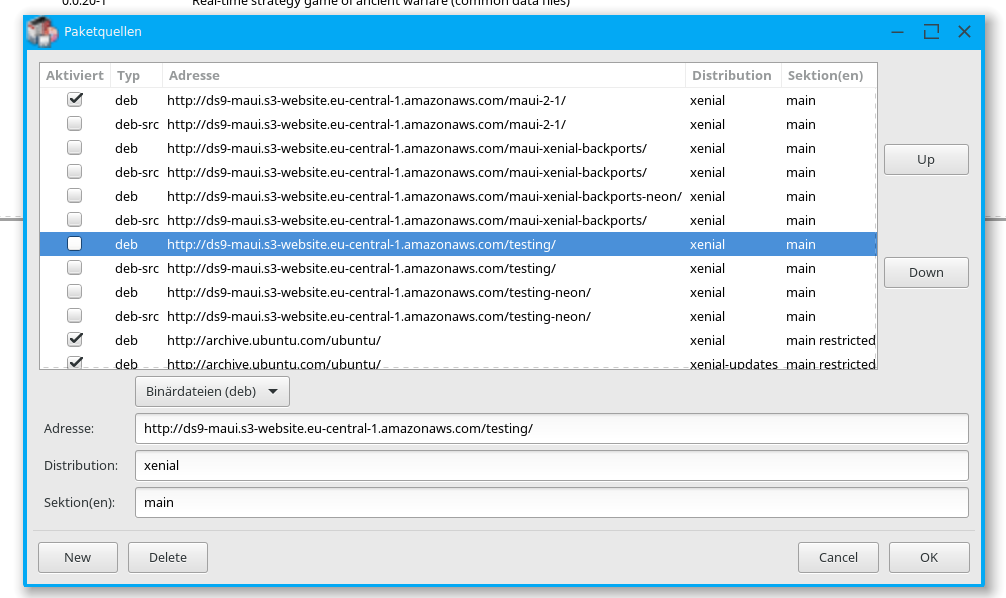The image size is (1006, 598).
Task: Enable the testing deb source checkbox
Action: [x=75, y=244]
